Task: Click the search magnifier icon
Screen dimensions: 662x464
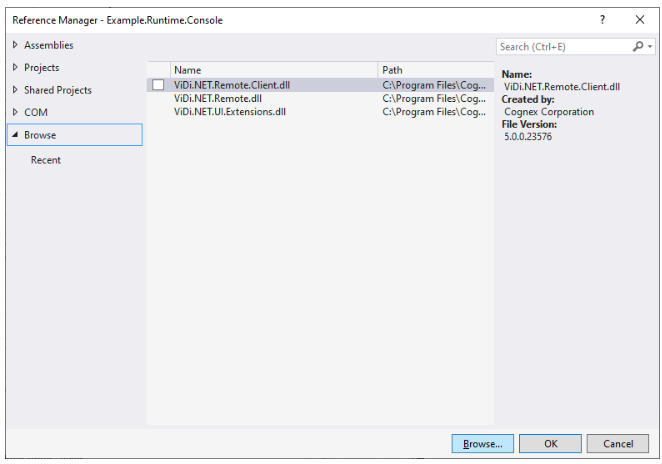Action: [x=638, y=46]
